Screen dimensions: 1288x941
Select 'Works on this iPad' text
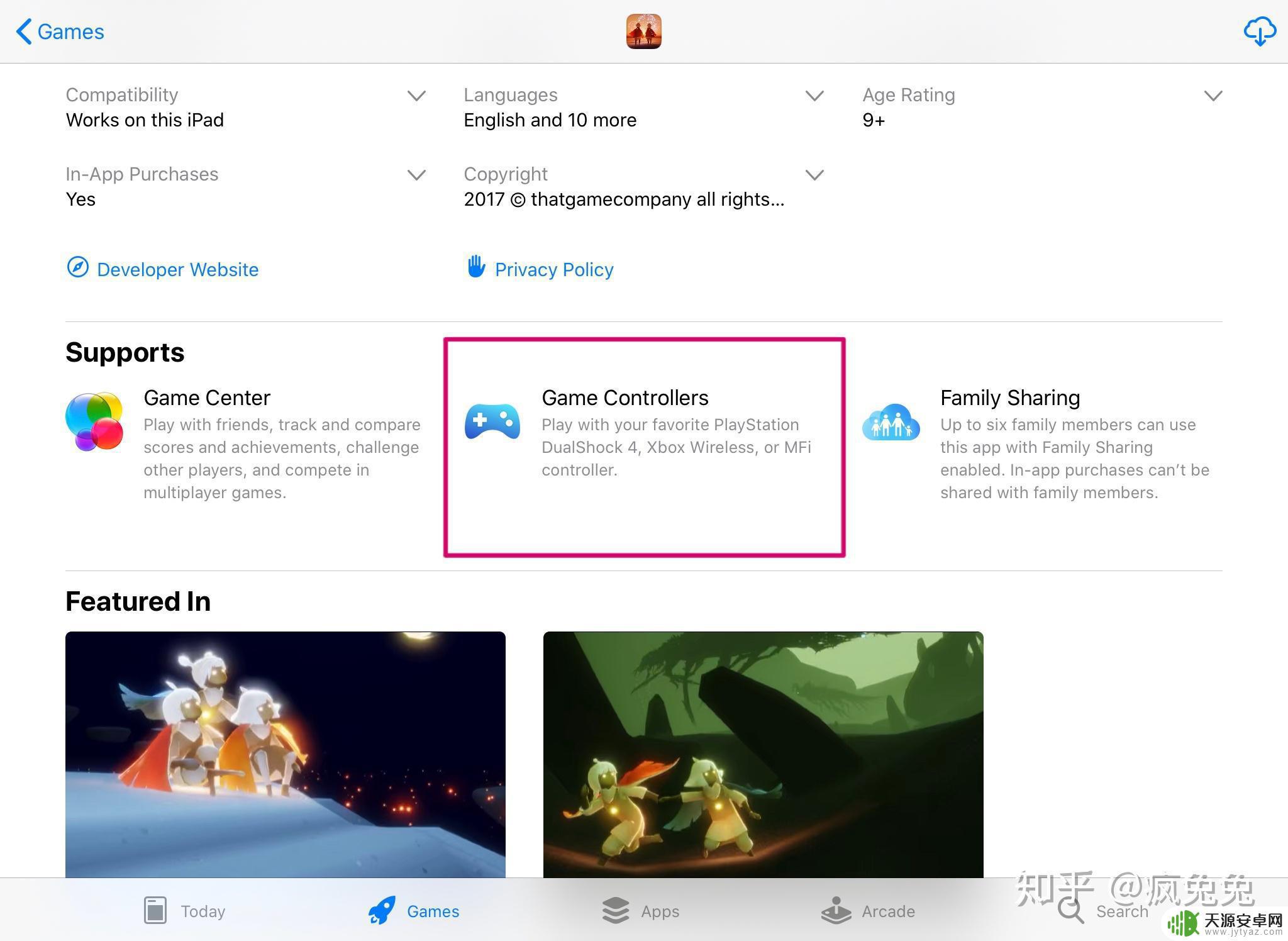pos(145,120)
